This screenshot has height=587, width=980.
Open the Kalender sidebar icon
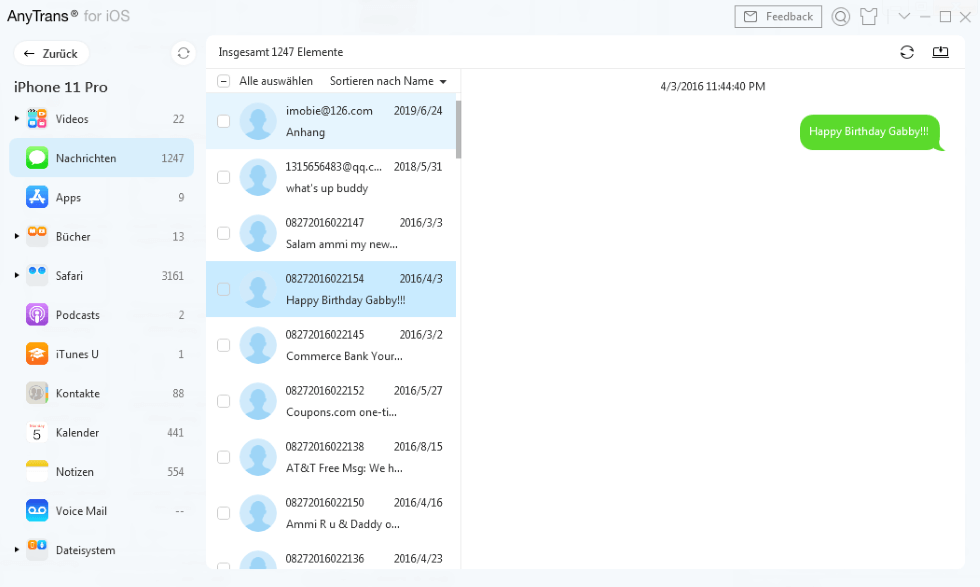(x=37, y=433)
